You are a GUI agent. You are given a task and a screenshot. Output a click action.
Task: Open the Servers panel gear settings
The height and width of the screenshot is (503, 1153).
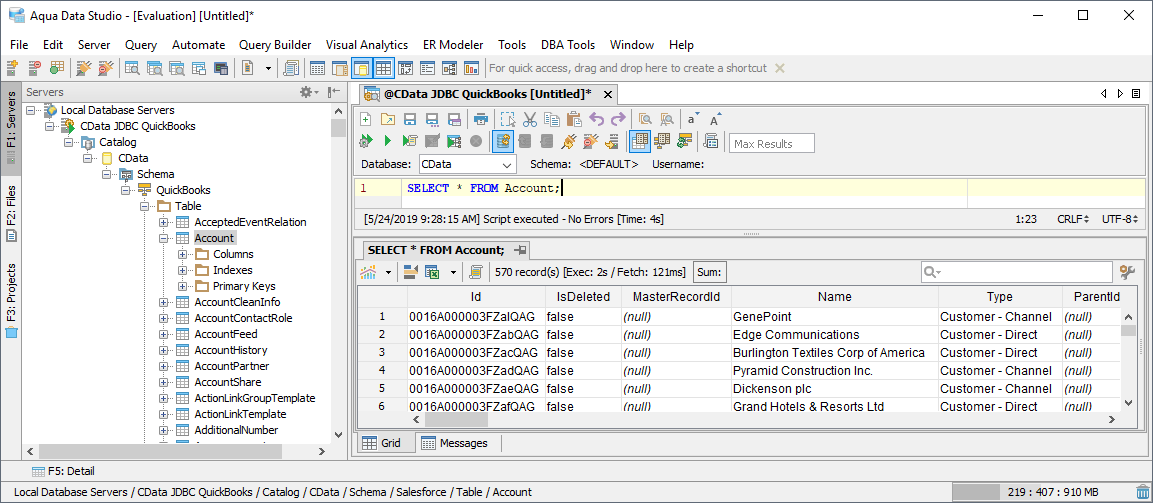point(308,92)
